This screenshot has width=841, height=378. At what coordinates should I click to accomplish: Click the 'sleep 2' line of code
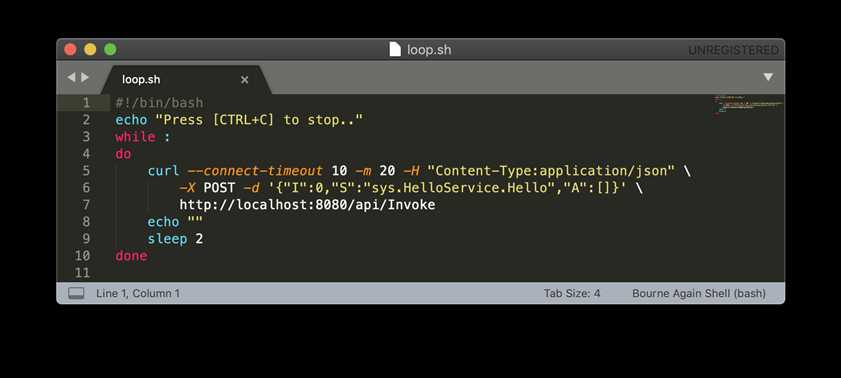(x=175, y=239)
